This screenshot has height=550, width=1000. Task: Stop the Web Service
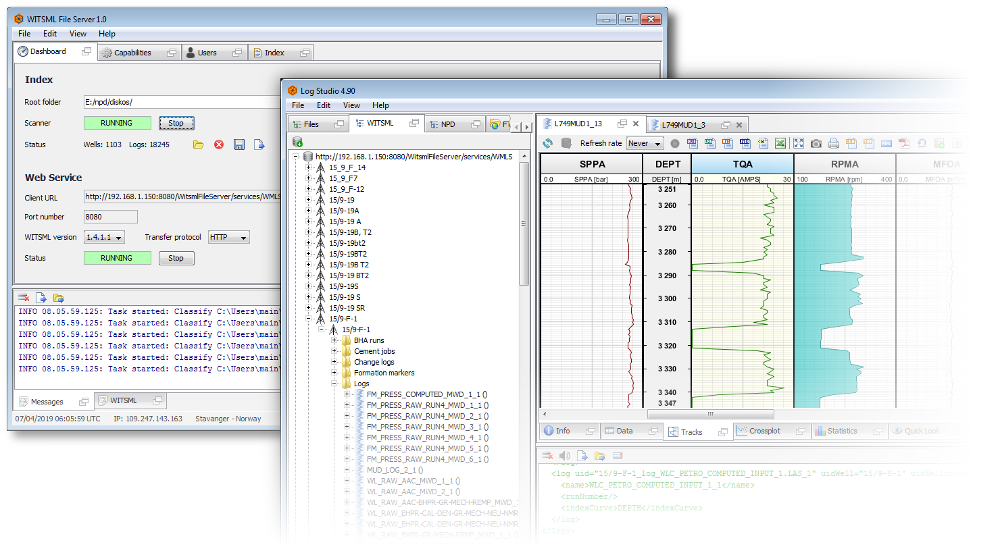pyautogui.click(x=176, y=258)
